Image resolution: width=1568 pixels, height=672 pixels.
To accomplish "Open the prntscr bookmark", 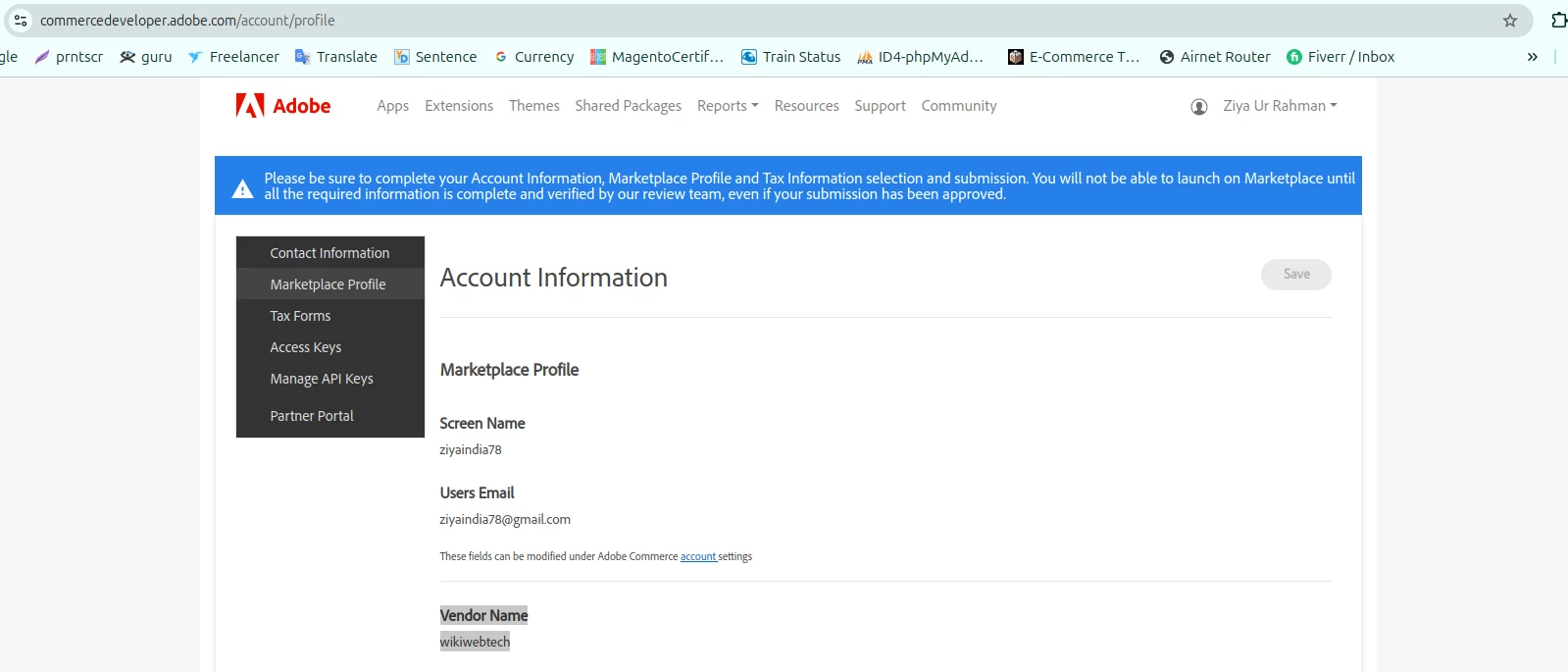I will coord(69,57).
